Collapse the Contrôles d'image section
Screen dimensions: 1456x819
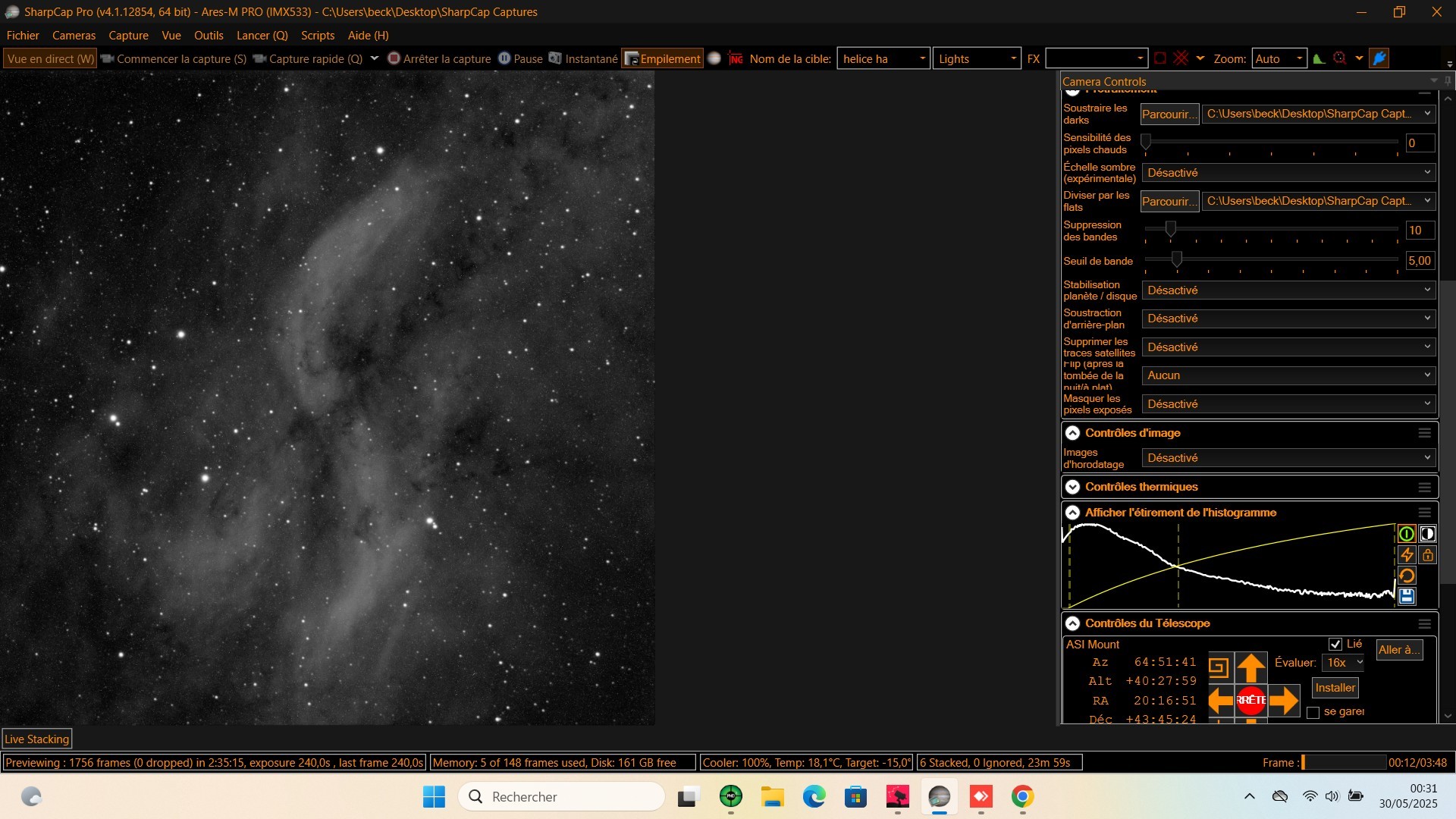coord(1072,433)
